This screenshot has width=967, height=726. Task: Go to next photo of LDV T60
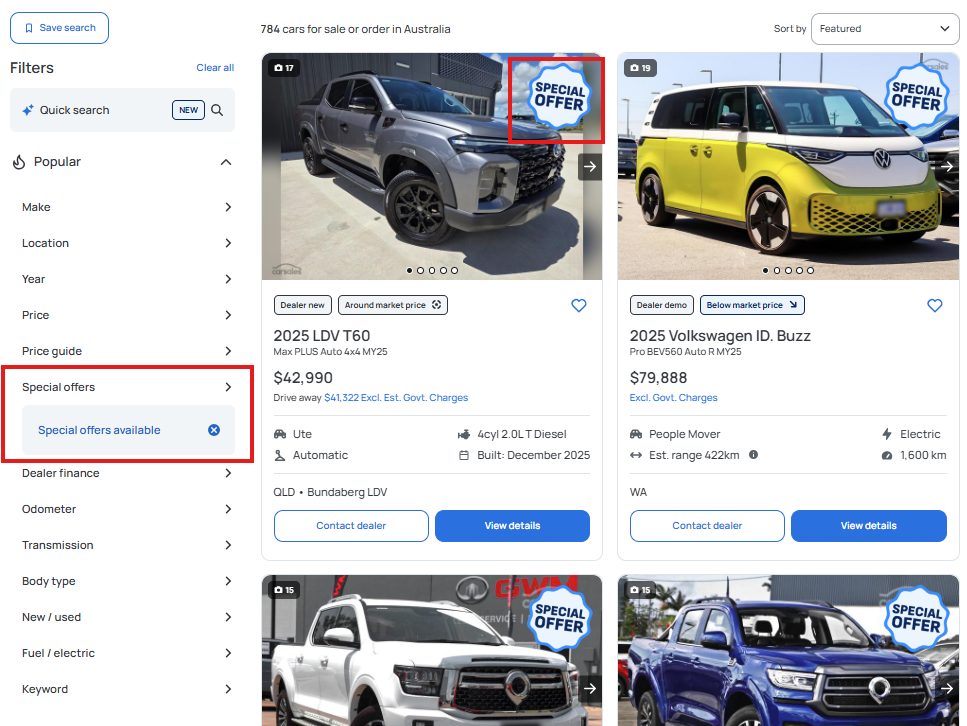coord(590,167)
